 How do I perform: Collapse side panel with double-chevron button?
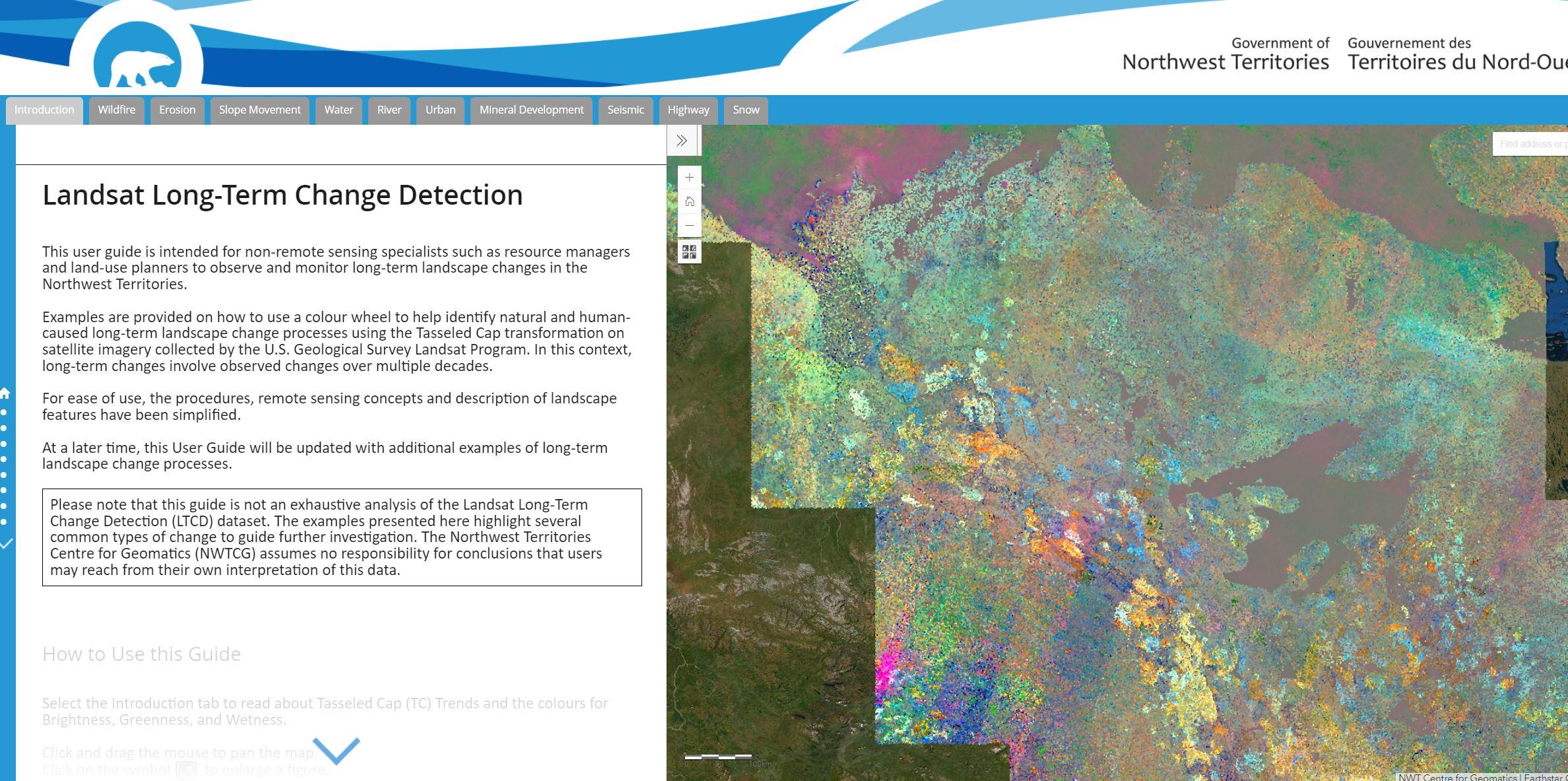(x=682, y=141)
